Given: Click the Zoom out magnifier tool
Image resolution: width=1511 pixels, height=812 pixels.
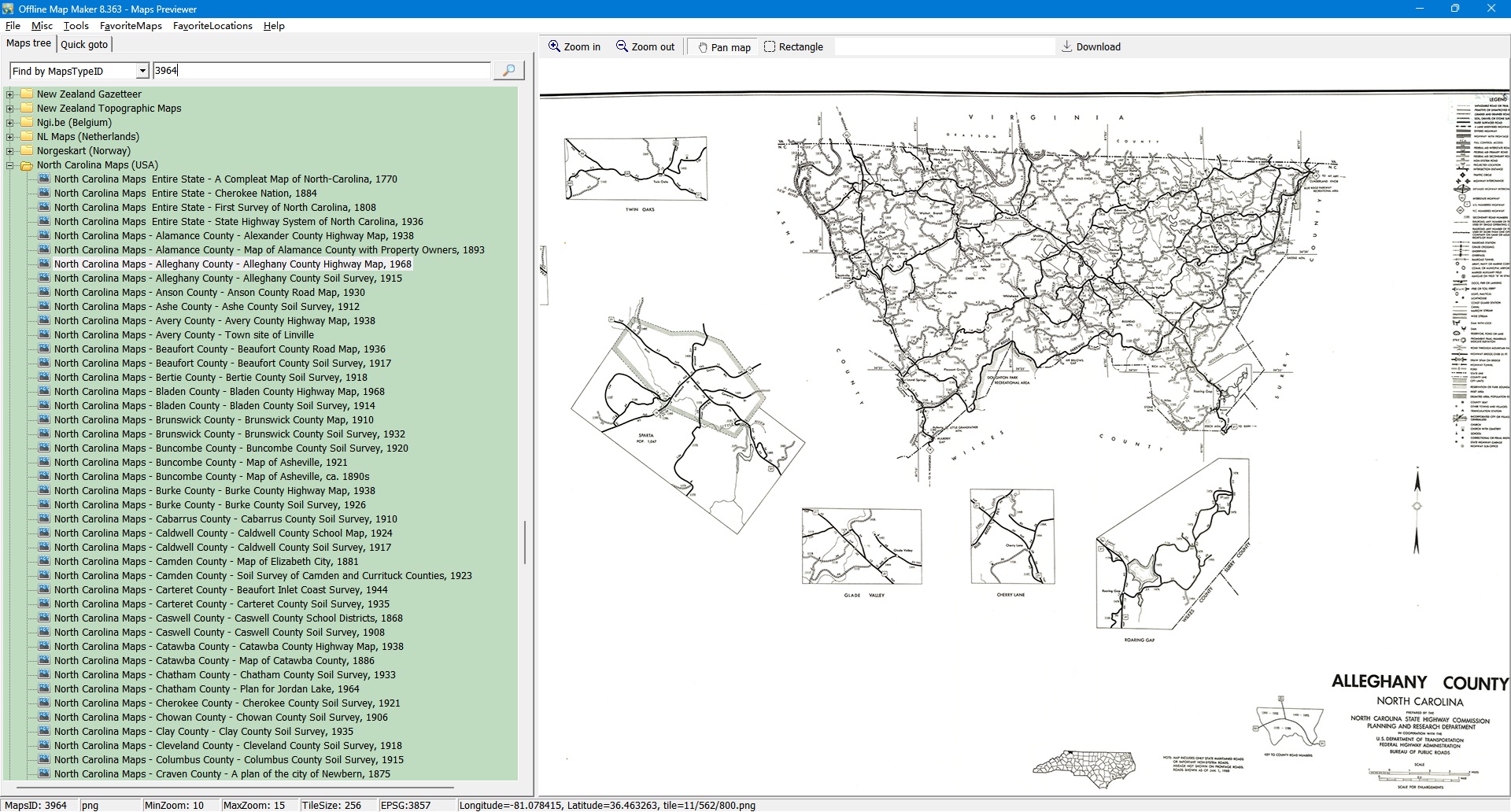Looking at the screenshot, I should [x=645, y=47].
